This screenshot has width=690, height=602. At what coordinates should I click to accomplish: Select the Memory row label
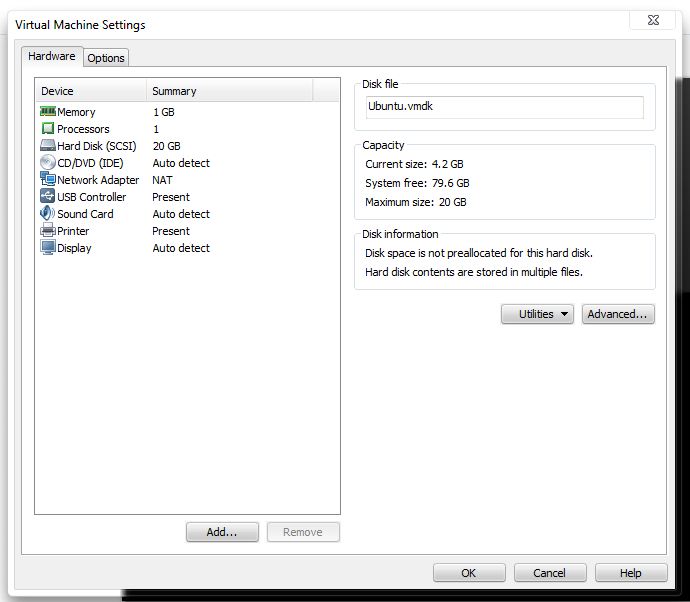(76, 112)
